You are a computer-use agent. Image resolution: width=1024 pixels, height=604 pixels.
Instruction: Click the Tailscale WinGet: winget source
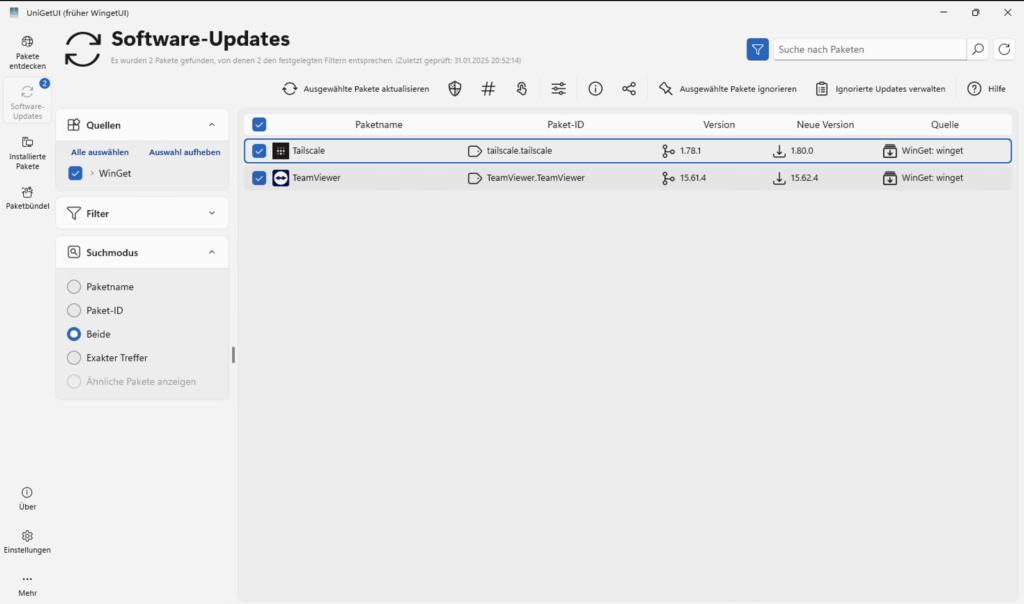pos(932,151)
